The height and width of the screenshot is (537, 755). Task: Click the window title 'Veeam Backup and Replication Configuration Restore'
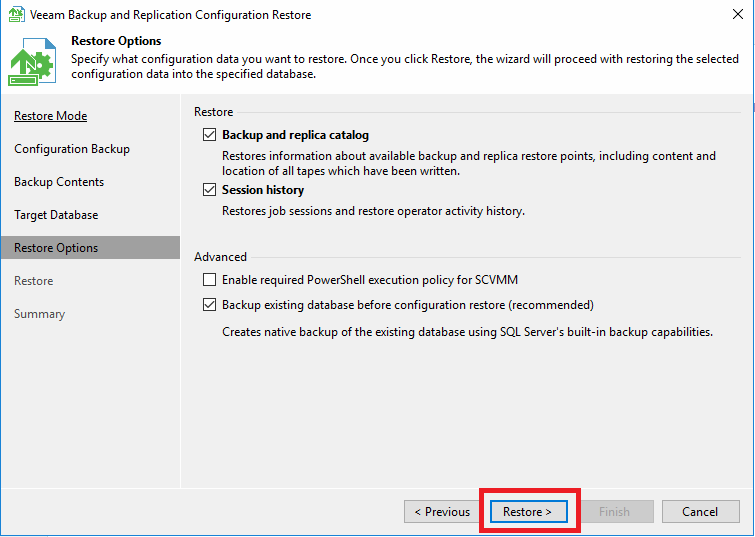[170, 15]
